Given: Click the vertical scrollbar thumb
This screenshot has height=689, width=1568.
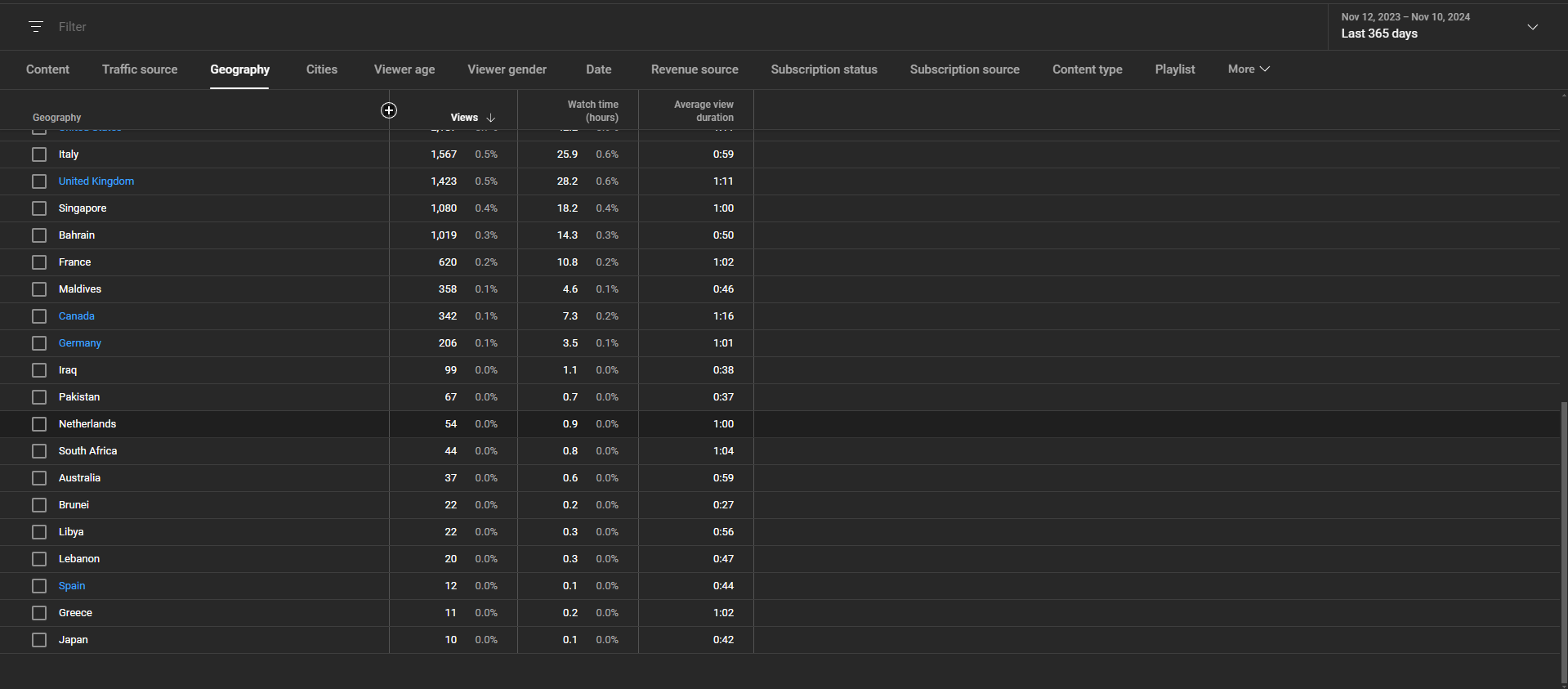Looking at the screenshot, I should pos(1563,539).
